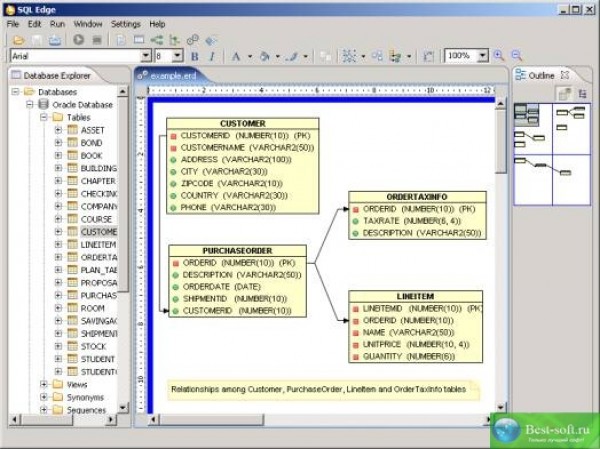Open the 100% zoom level dropdown

(x=481, y=56)
